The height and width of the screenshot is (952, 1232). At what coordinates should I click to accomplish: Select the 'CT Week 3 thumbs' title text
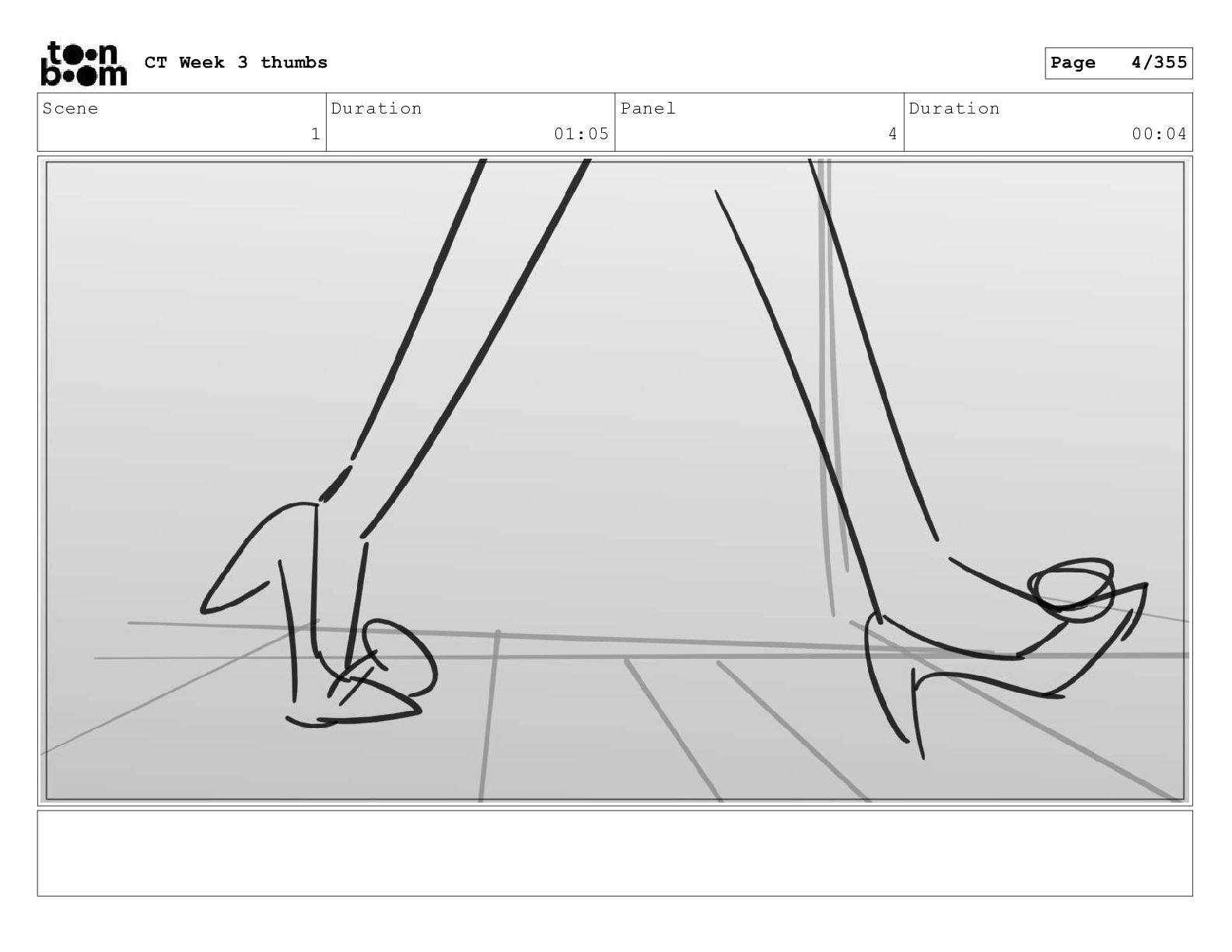(x=236, y=62)
